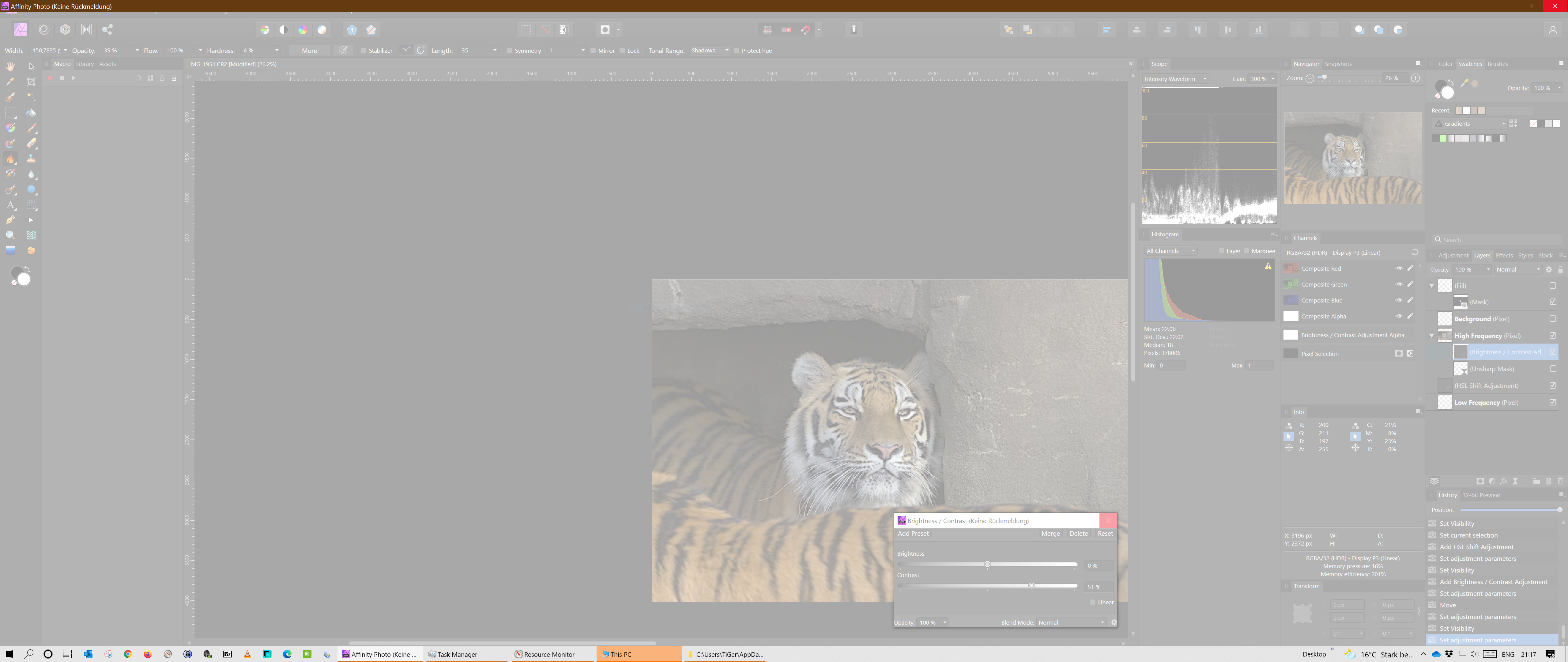Screen dimensions: 1568x662
Task: Enable the Mirror checkbox
Action: 594,51
